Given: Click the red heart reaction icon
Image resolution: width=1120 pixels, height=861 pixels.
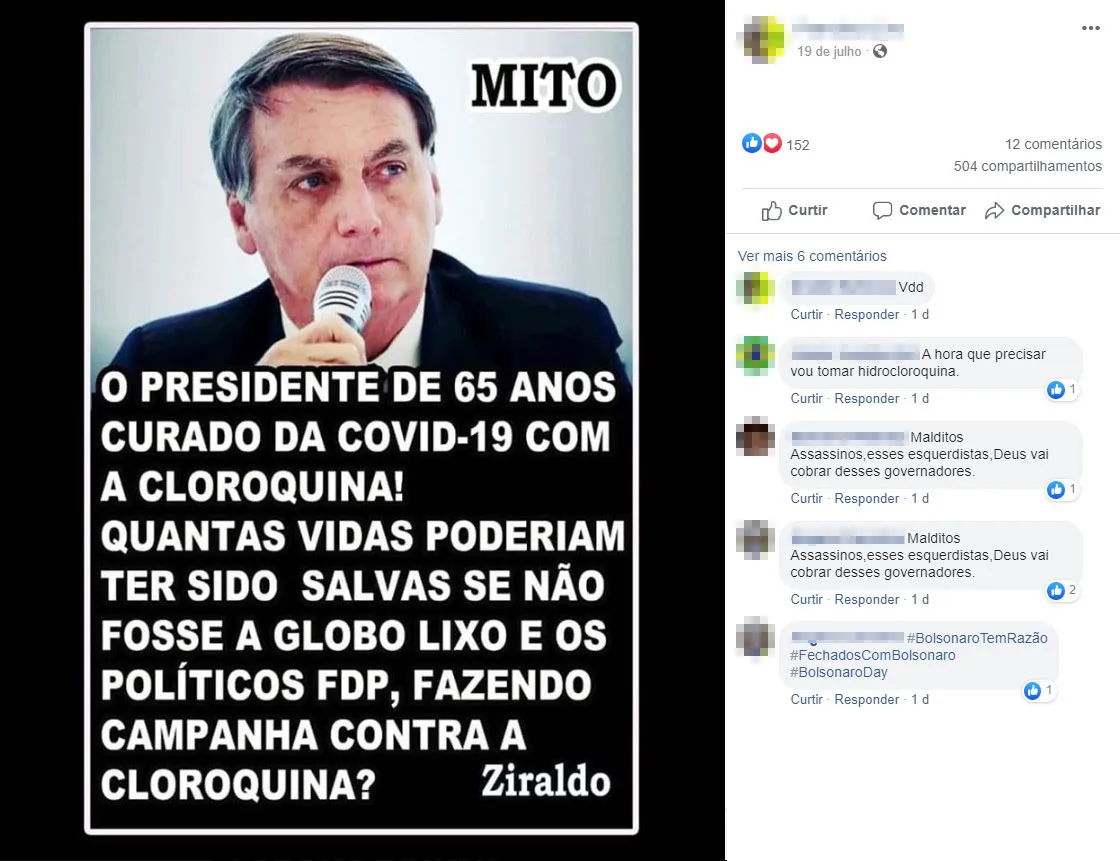Looking at the screenshot, I should tap(772, 144).
